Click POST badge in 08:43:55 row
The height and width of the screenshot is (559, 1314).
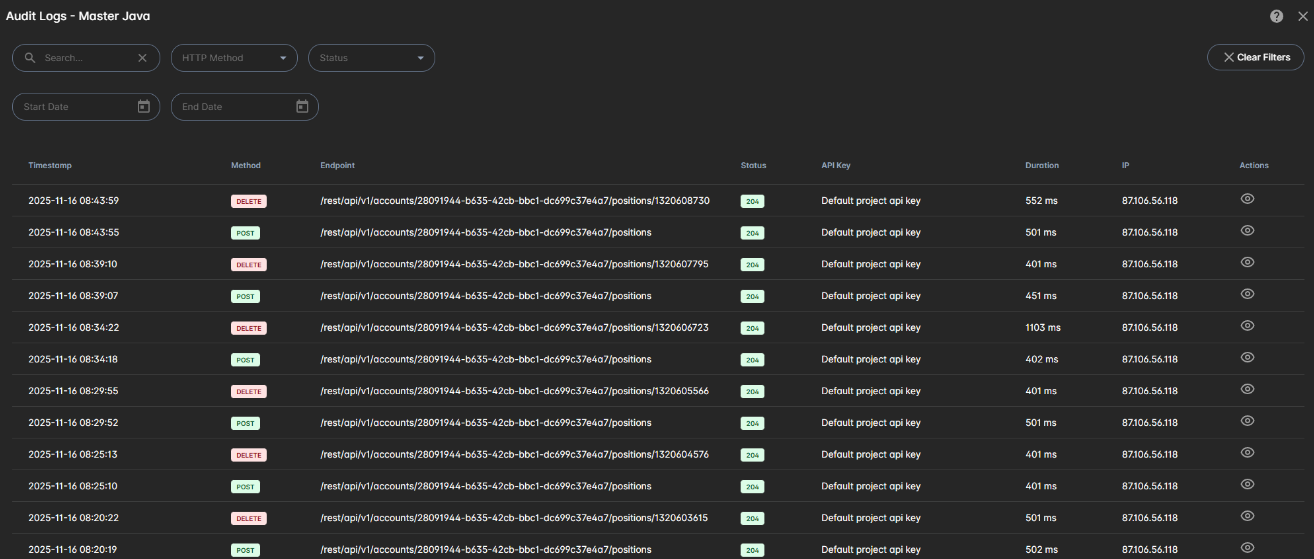tap(245, 233)
